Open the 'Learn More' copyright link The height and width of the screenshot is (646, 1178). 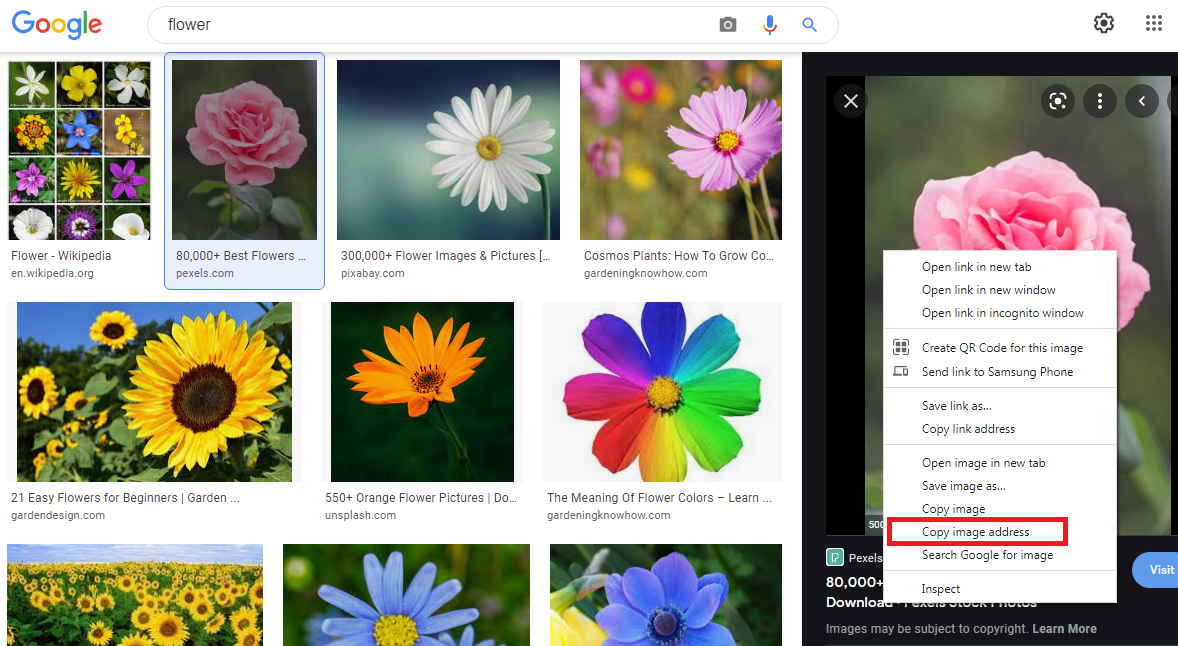1064,629
